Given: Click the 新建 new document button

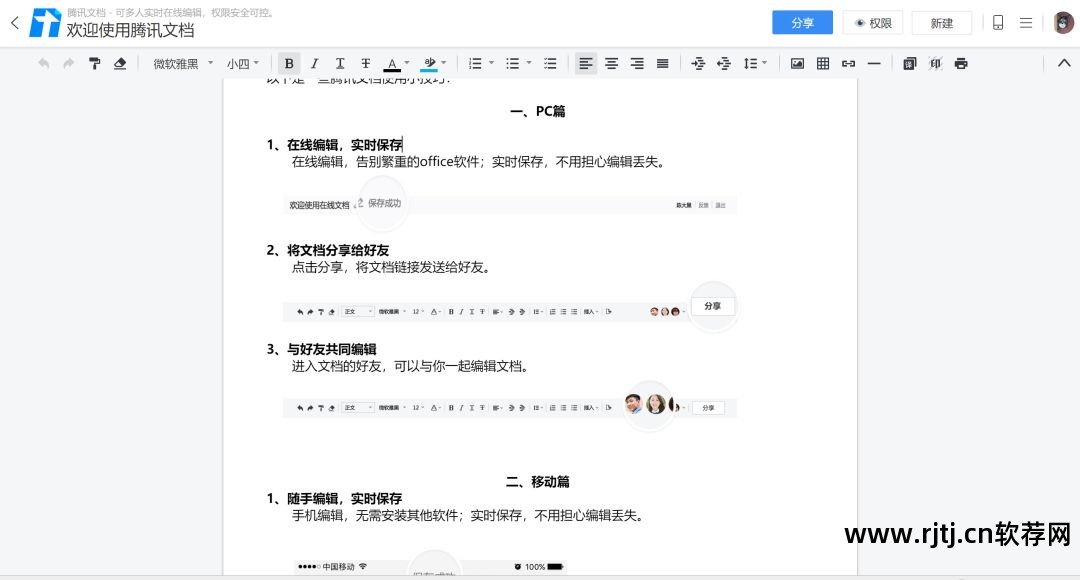Looking at the screenshot, I should [x=941, y=22].
